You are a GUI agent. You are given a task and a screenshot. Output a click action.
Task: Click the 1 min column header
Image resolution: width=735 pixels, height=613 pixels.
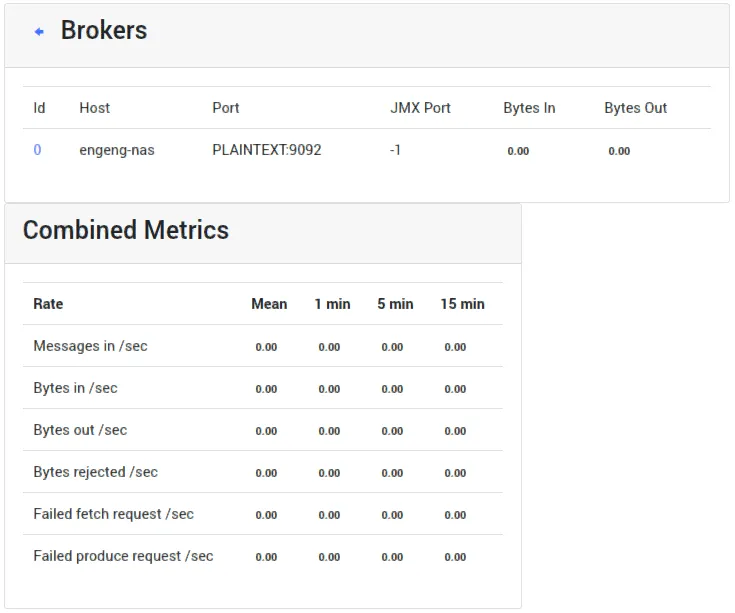[332, 304]
